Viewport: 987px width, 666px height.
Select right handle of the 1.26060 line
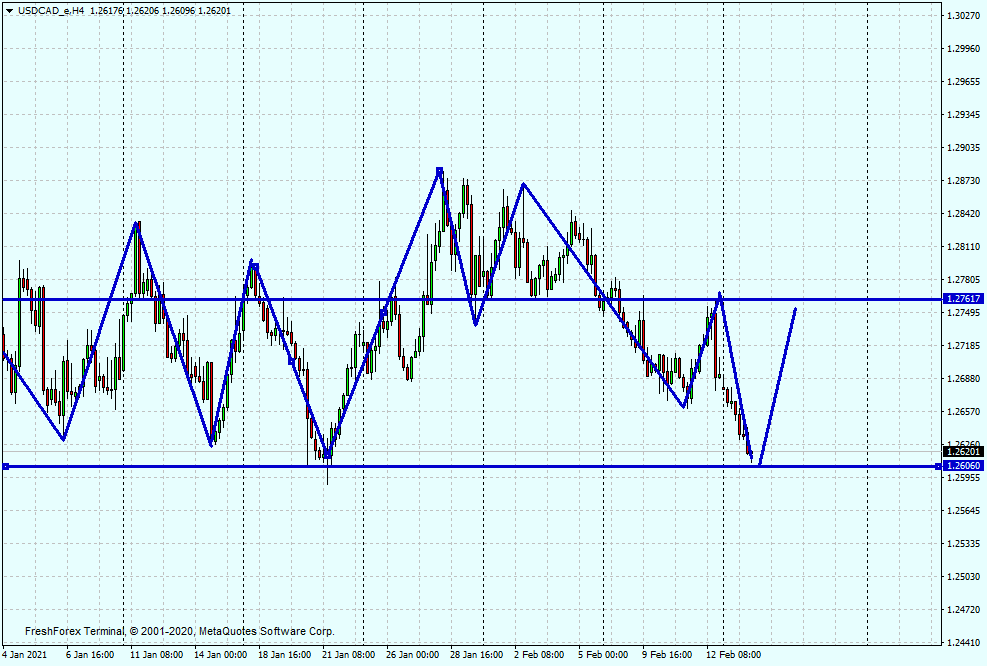938,466
